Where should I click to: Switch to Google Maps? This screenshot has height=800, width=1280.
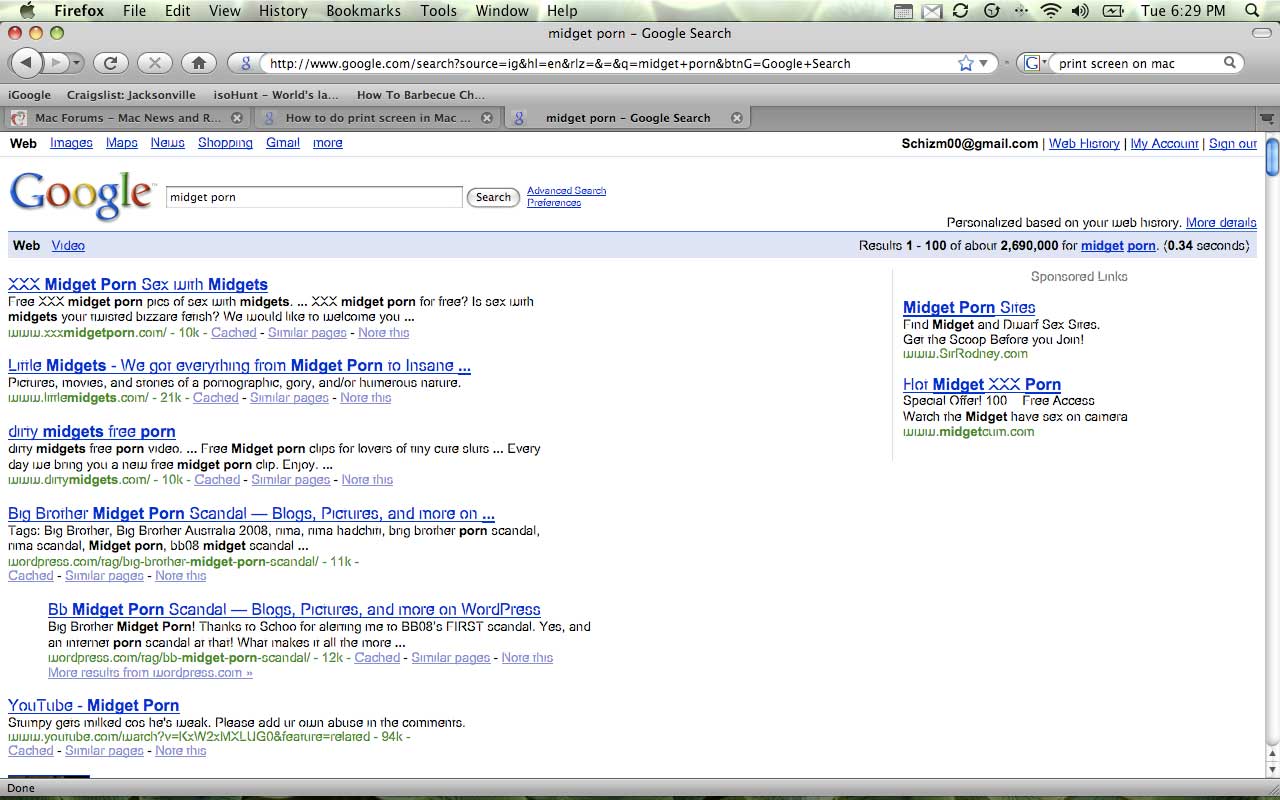pos(122,143)
